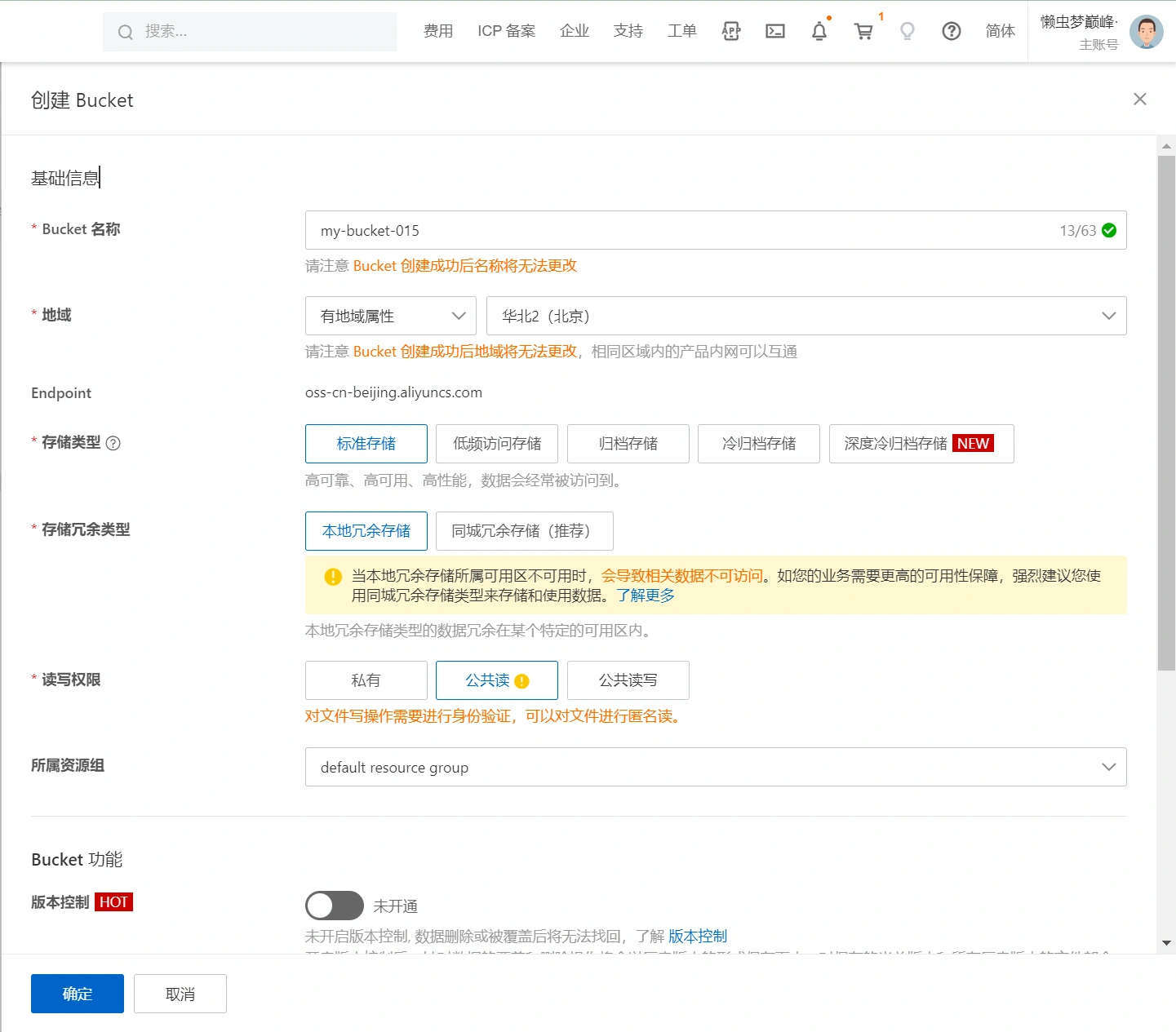This screenshot has width=1176, height=1032.
Task: Select 私有 read-write permission
Action: pos(366,680)
